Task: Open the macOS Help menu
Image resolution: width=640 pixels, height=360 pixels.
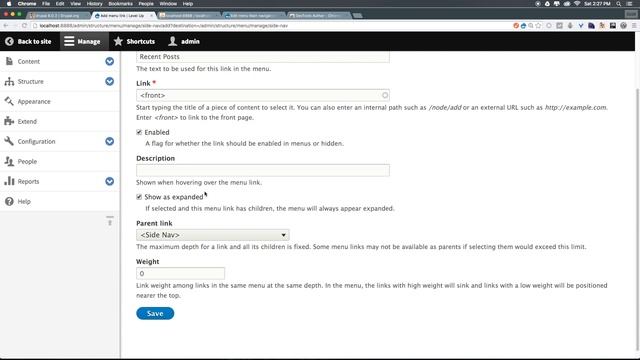Action: [187, 4]
